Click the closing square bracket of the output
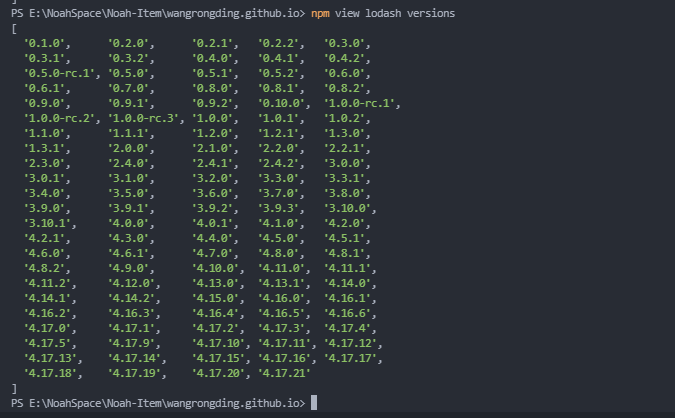Screen dimensions: 675x418 (14, 387)
